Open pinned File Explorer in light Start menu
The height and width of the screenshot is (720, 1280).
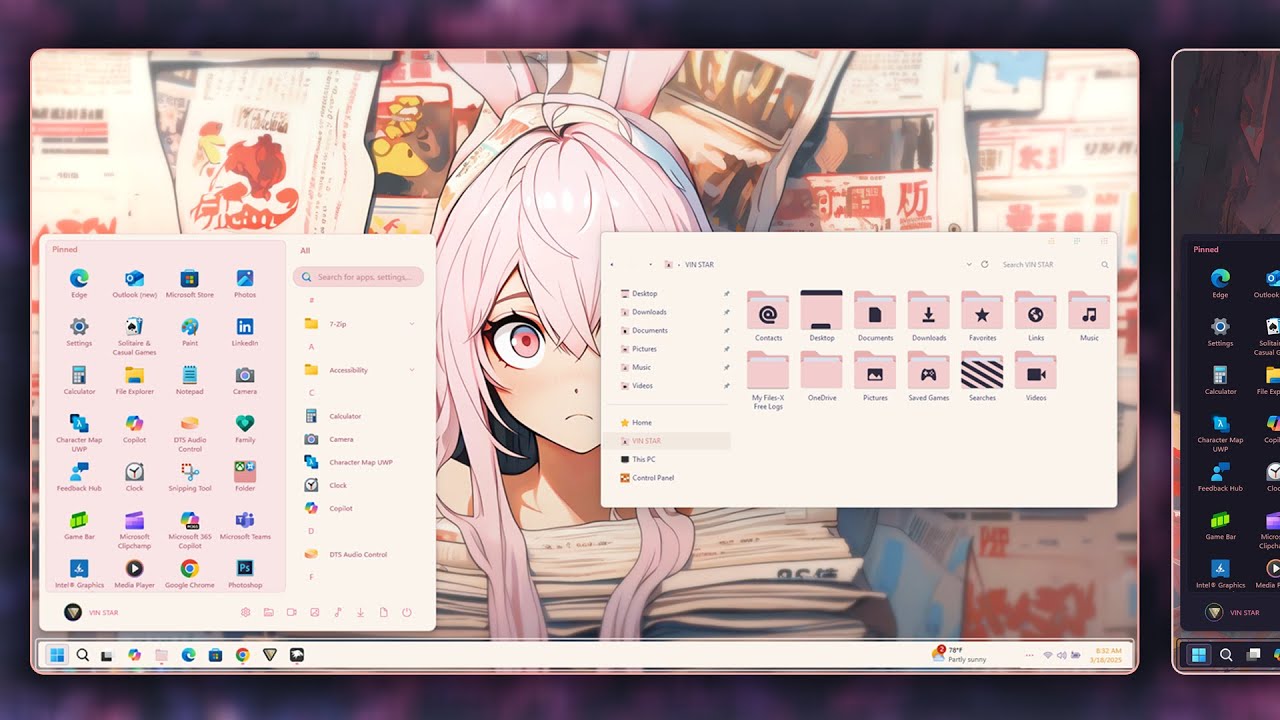(x=134, y=379)
